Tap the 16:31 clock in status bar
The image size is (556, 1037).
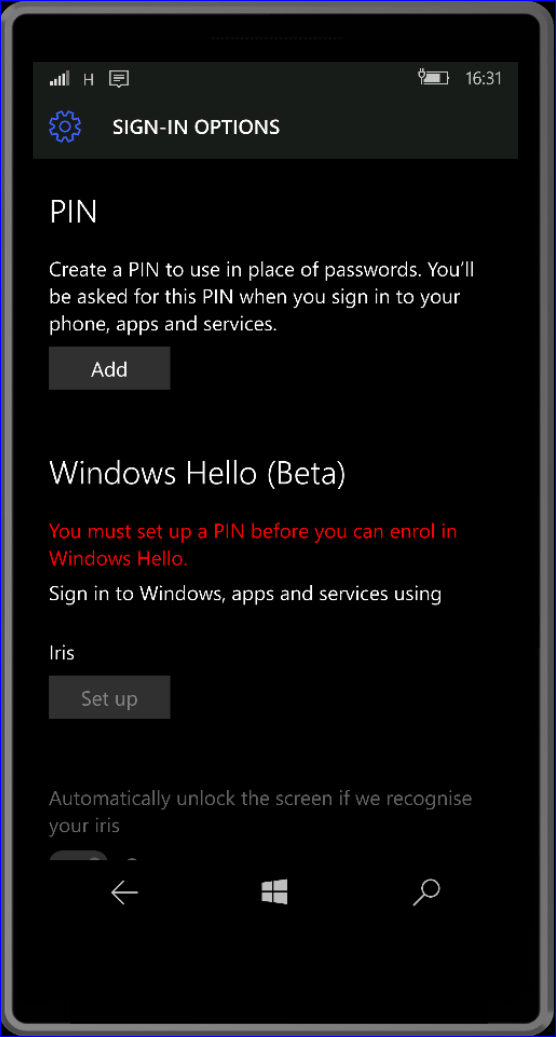coord(483,79)
